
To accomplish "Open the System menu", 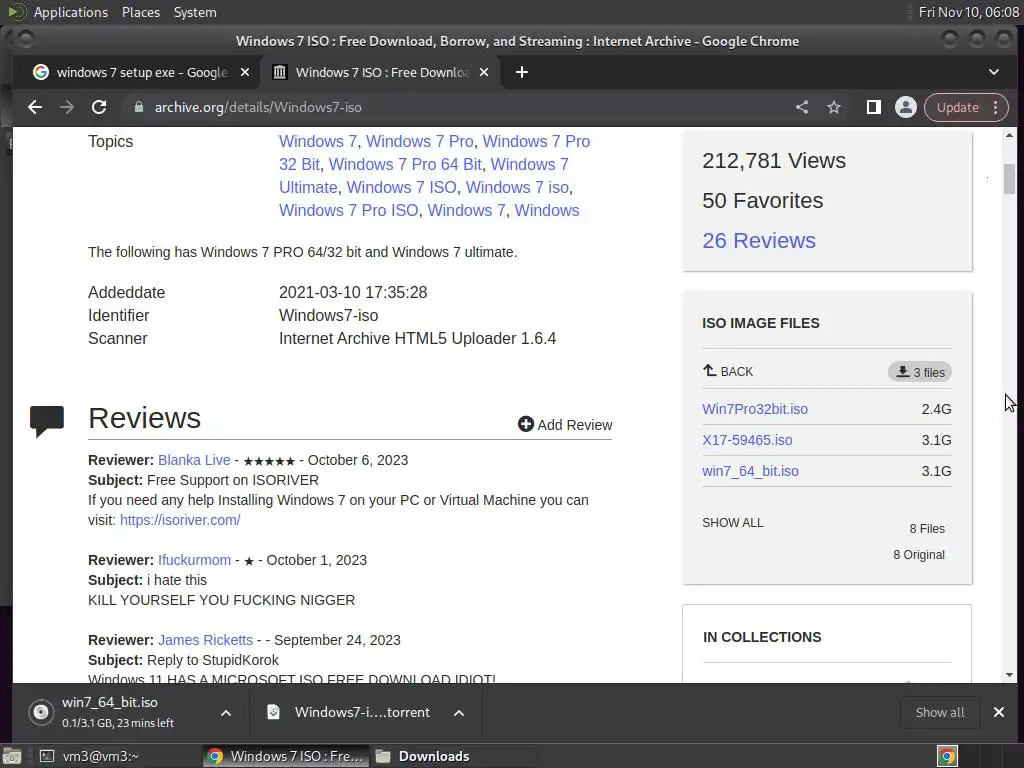I will tap(195, 12).
